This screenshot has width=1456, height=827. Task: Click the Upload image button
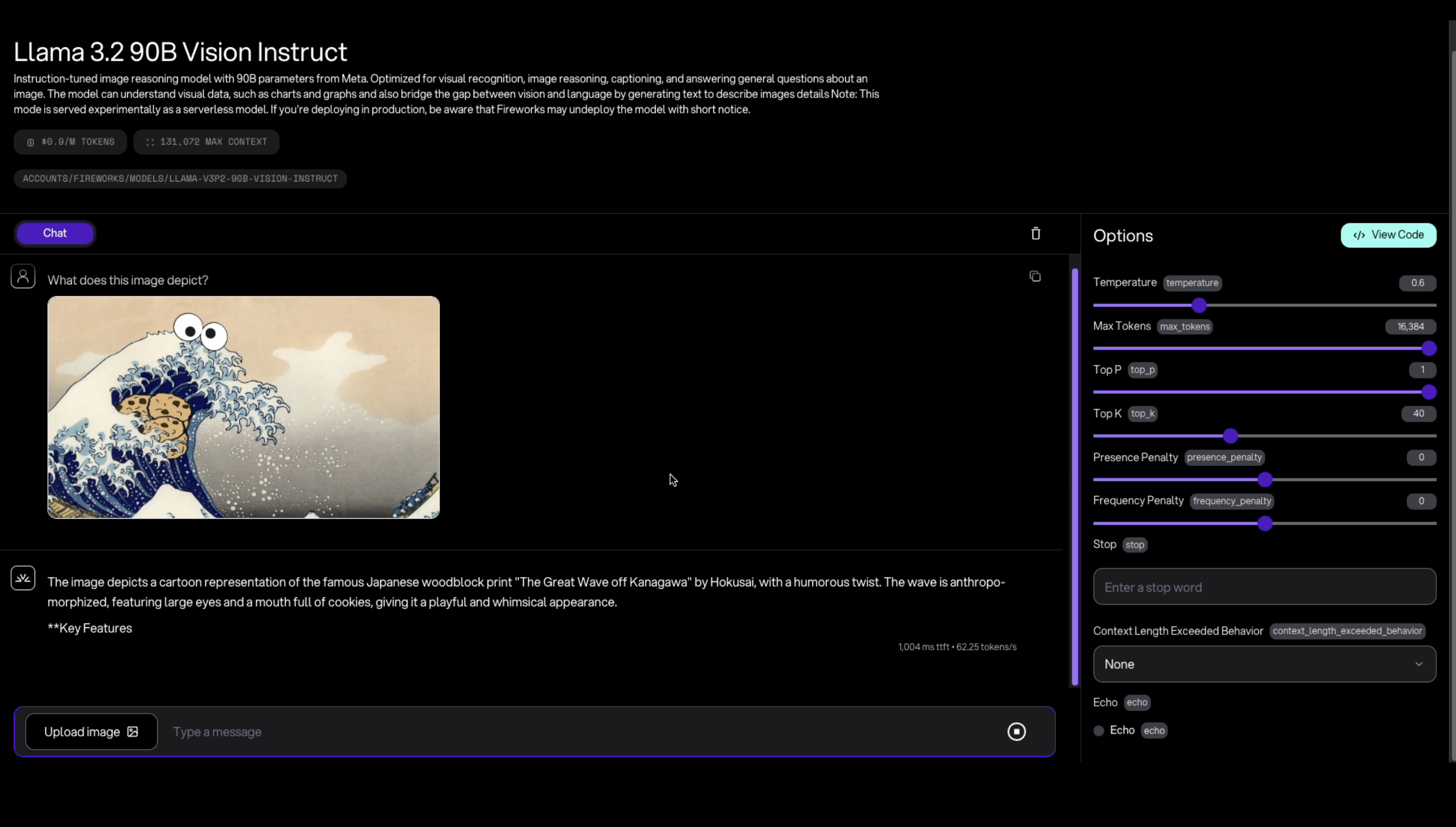click(x=92, y=731)
